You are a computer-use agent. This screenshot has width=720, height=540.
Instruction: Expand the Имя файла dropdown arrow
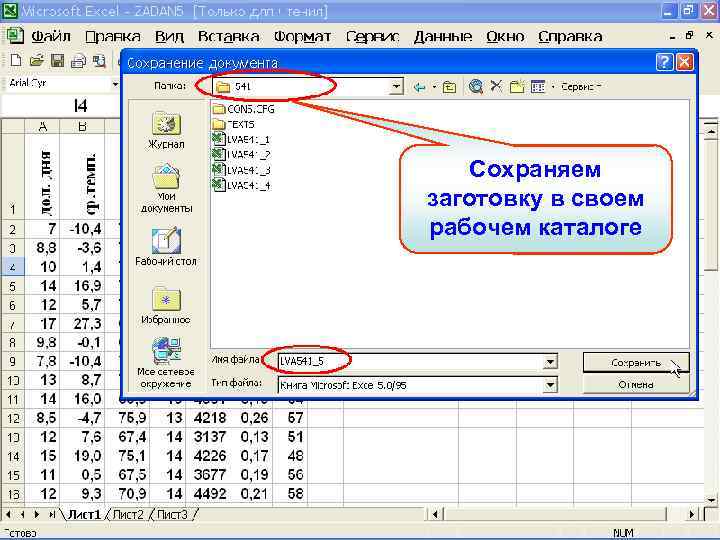(x=550, y=362)
